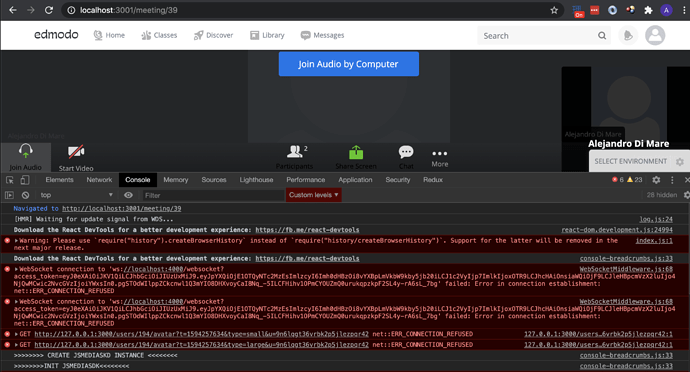Open the Participants panel icon
This screenshot has height=372, width=690.
[295, 152]
